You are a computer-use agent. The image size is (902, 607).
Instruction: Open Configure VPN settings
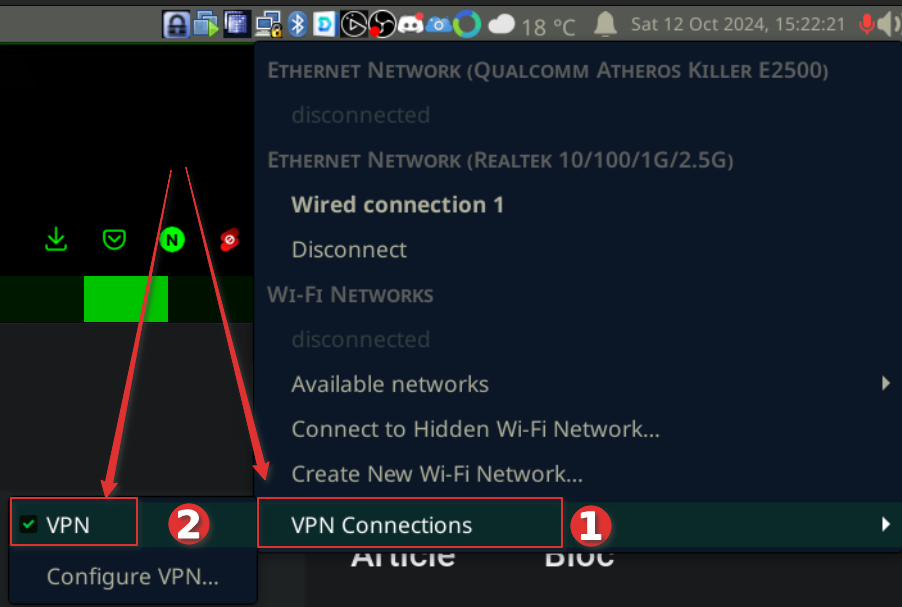(132, 577)
